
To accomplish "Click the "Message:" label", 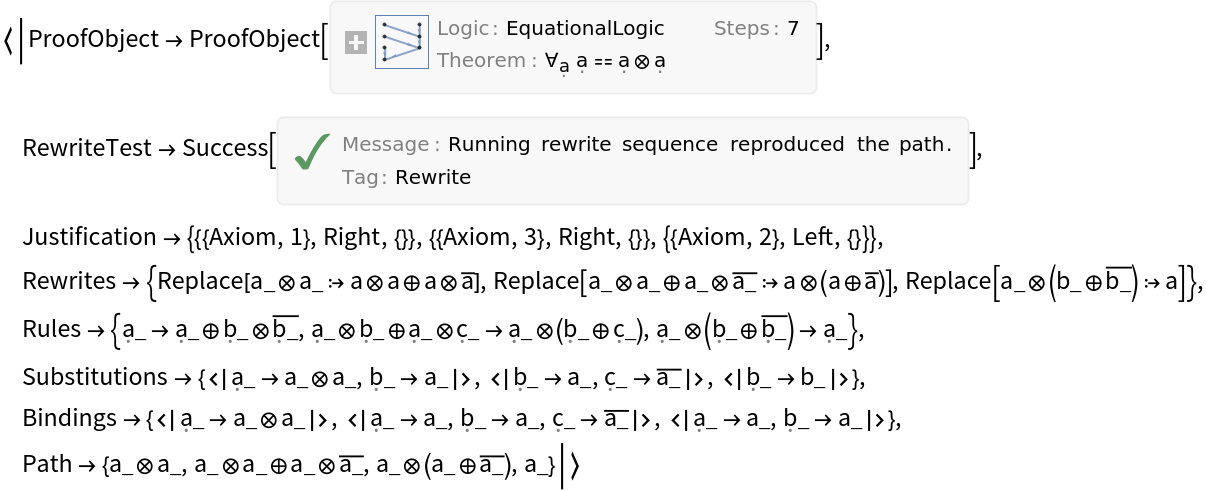I will click(x=391, y=144).
